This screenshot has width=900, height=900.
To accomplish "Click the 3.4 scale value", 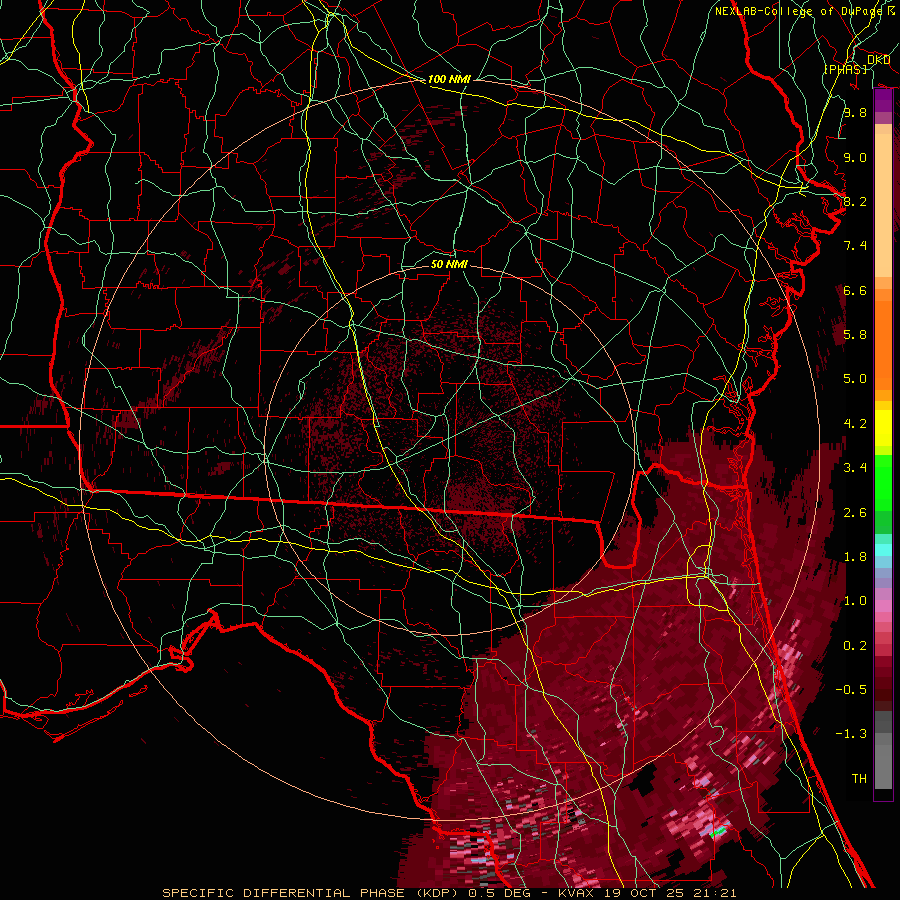I will [x=855, y=468].
